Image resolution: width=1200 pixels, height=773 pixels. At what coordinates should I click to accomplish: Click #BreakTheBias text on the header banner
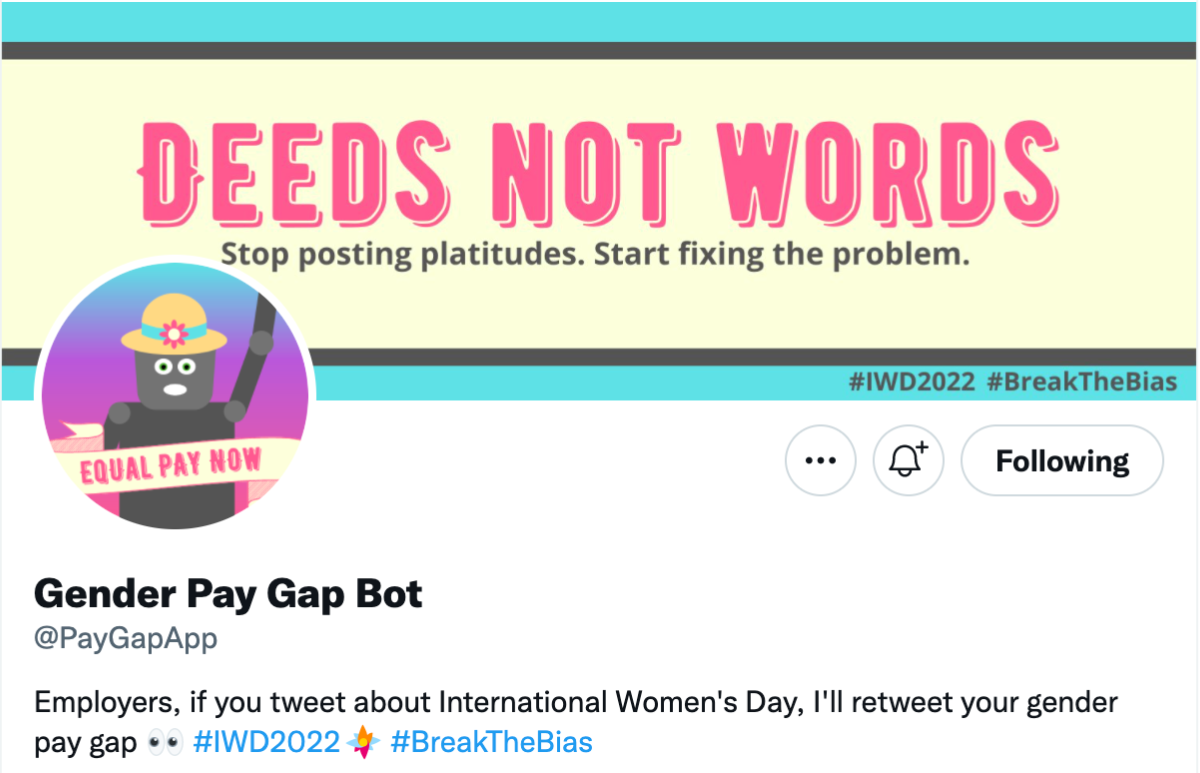pos(1081,382)
